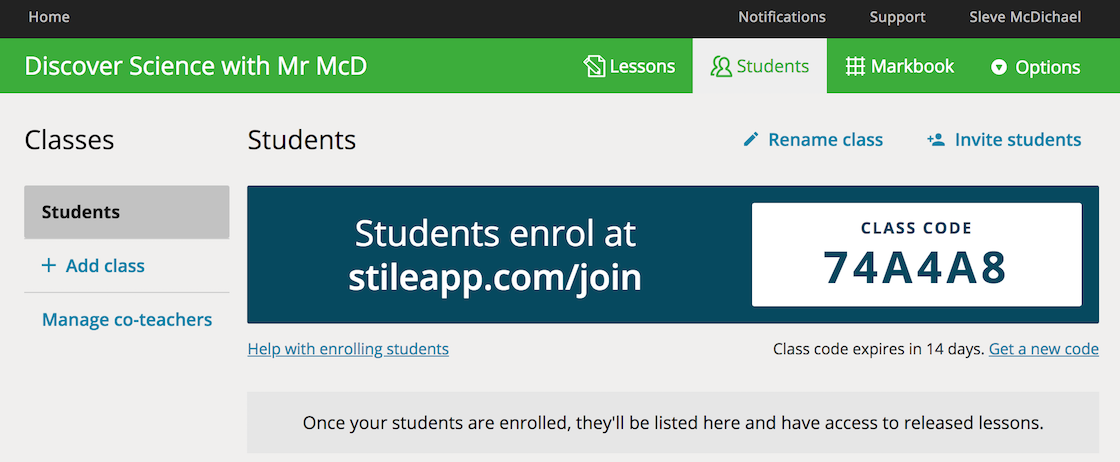The height and width of the screenshot is (462, 1120).
Task: Select the Students class in sidebar
Action: pyautogui.click(x=126, y=212)
